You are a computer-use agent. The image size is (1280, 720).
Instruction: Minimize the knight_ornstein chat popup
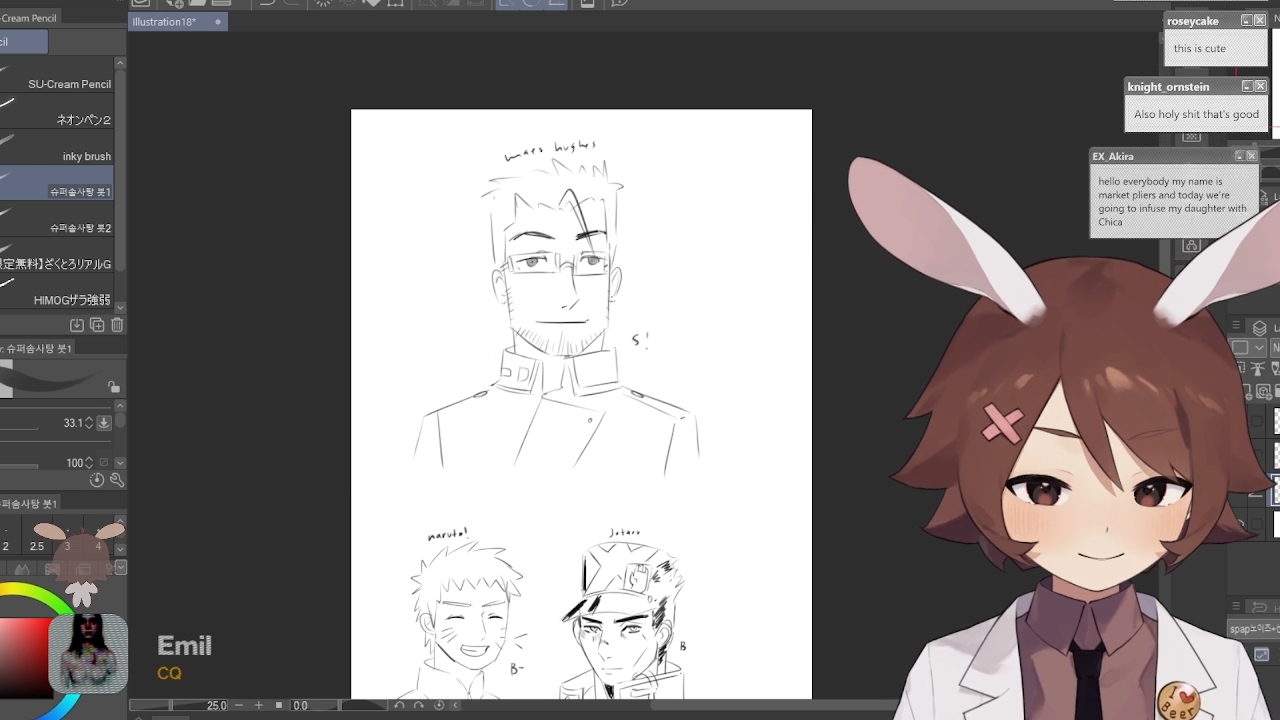click(x=1246, y=86)
